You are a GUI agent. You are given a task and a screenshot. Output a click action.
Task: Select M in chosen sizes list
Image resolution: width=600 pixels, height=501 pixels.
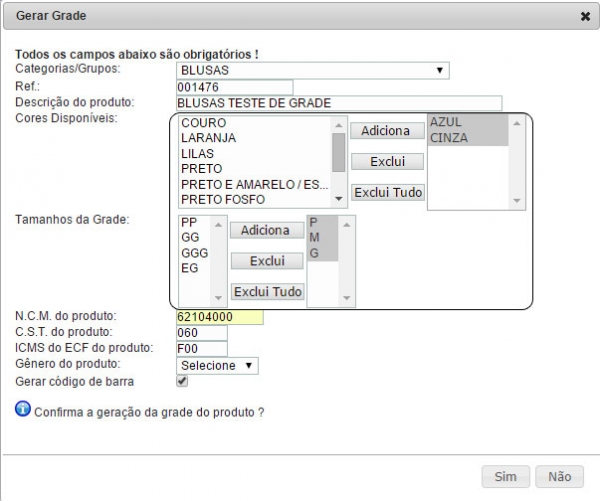(323, 238)
